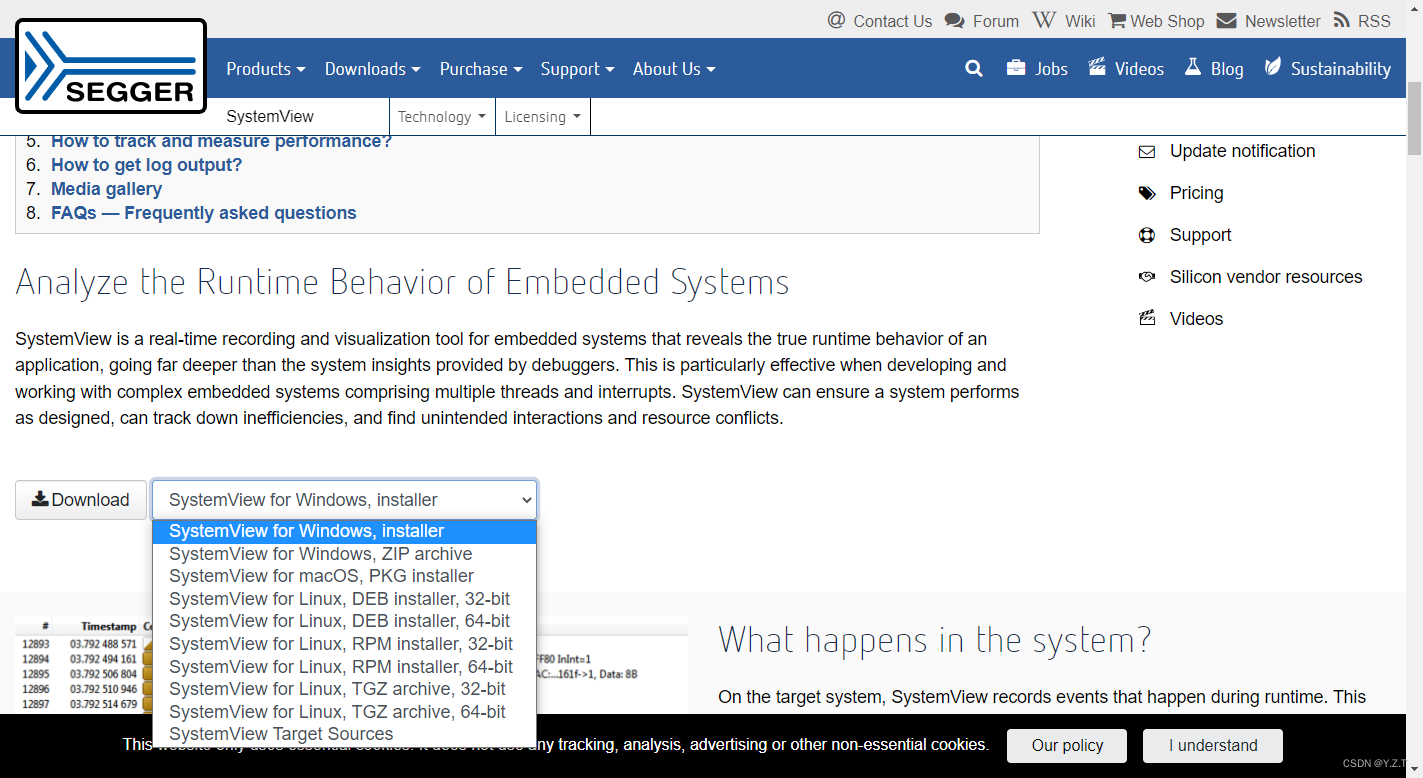Select Linux RPM installer, 32-bit option
This screenshot has height=778, width=1423.
pos(344,644)
